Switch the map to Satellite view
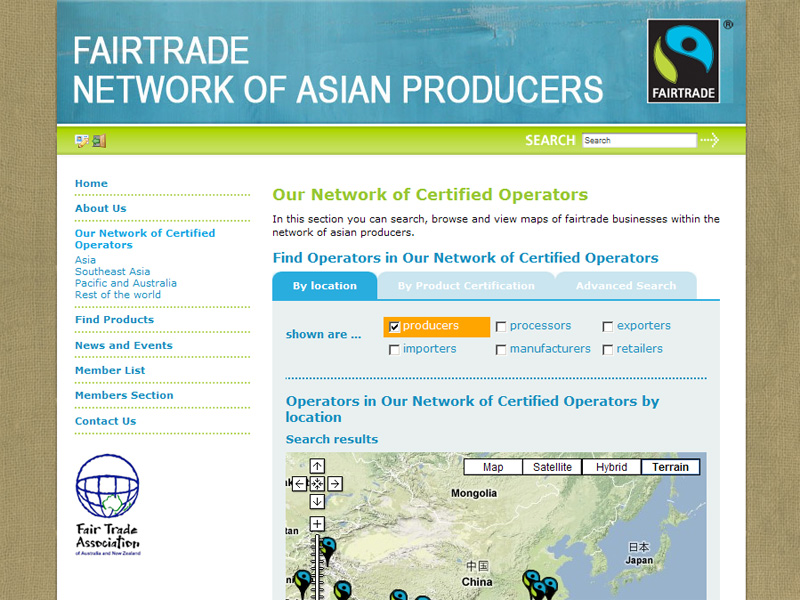The image size is (800, 600). pos(552,467)
